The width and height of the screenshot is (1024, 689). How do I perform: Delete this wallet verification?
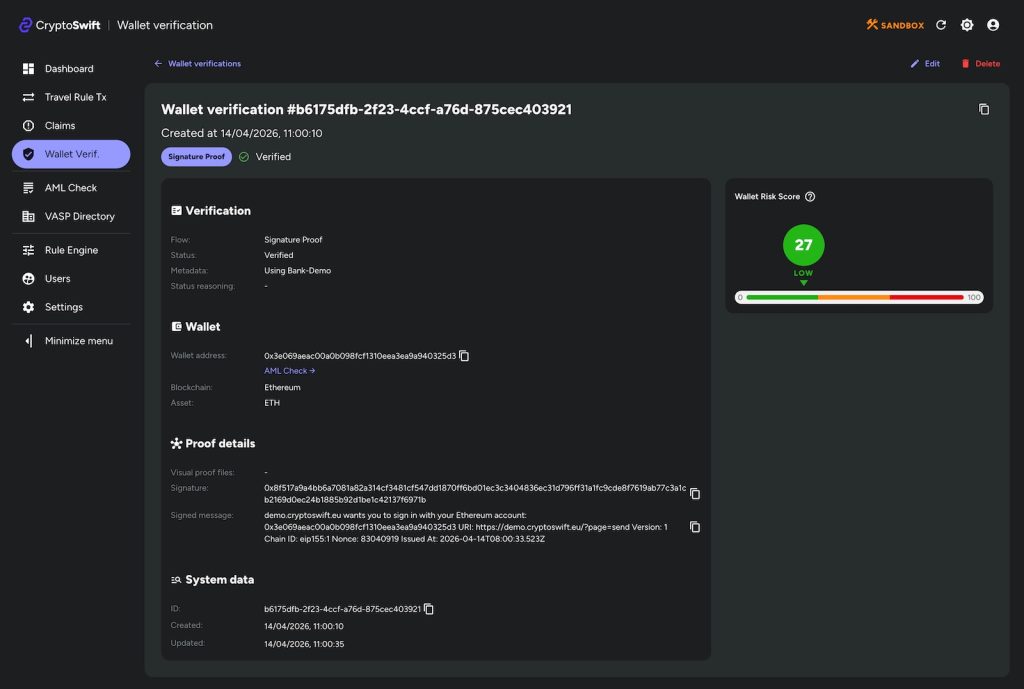(980, 64)
